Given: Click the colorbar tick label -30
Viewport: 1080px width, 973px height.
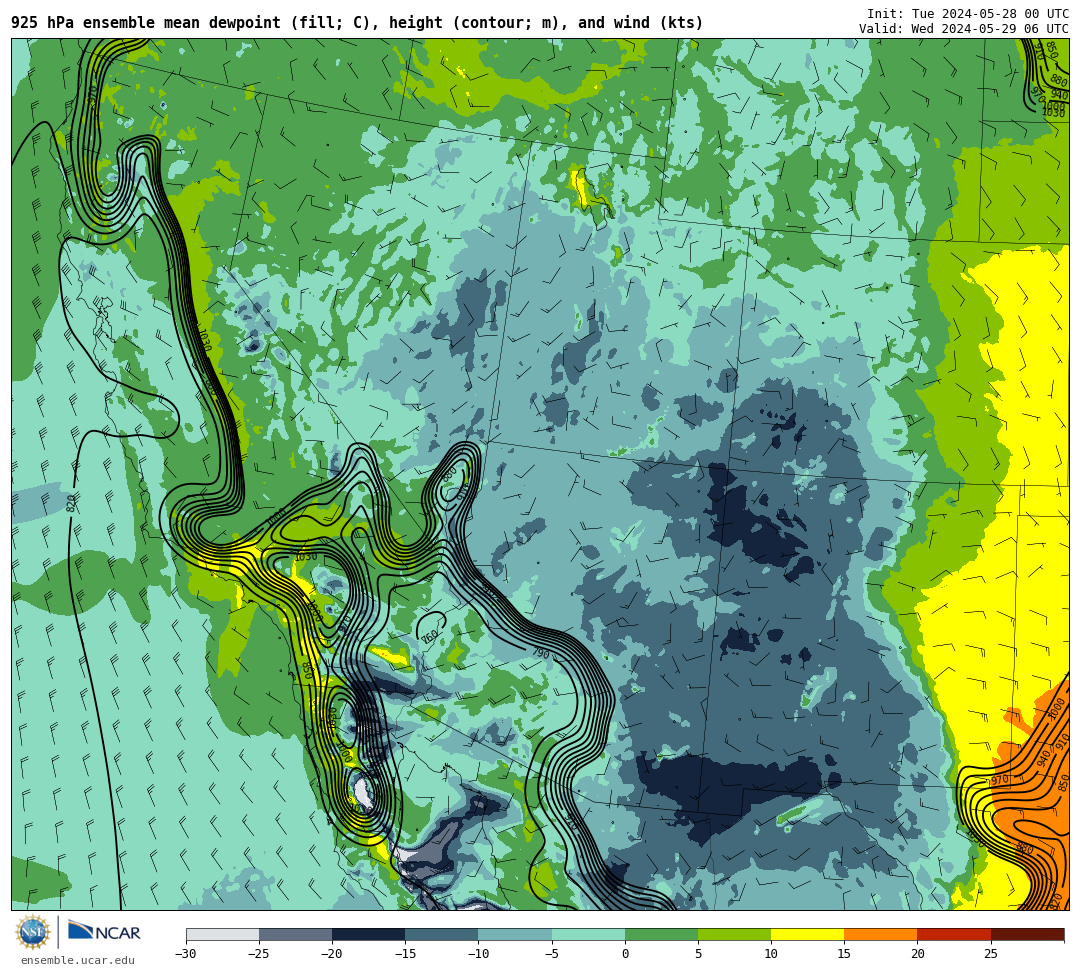Looking at the screenshot, I should [186, 954].
